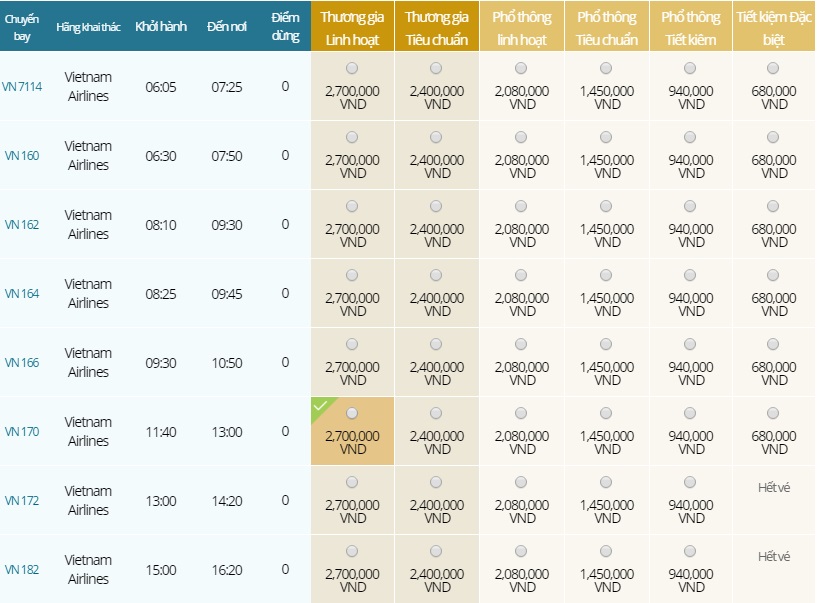The image size is (818, 603).
Task: Select Phổ thông linh hoạt fare for VN 172
Action: (x=521, y=482)
